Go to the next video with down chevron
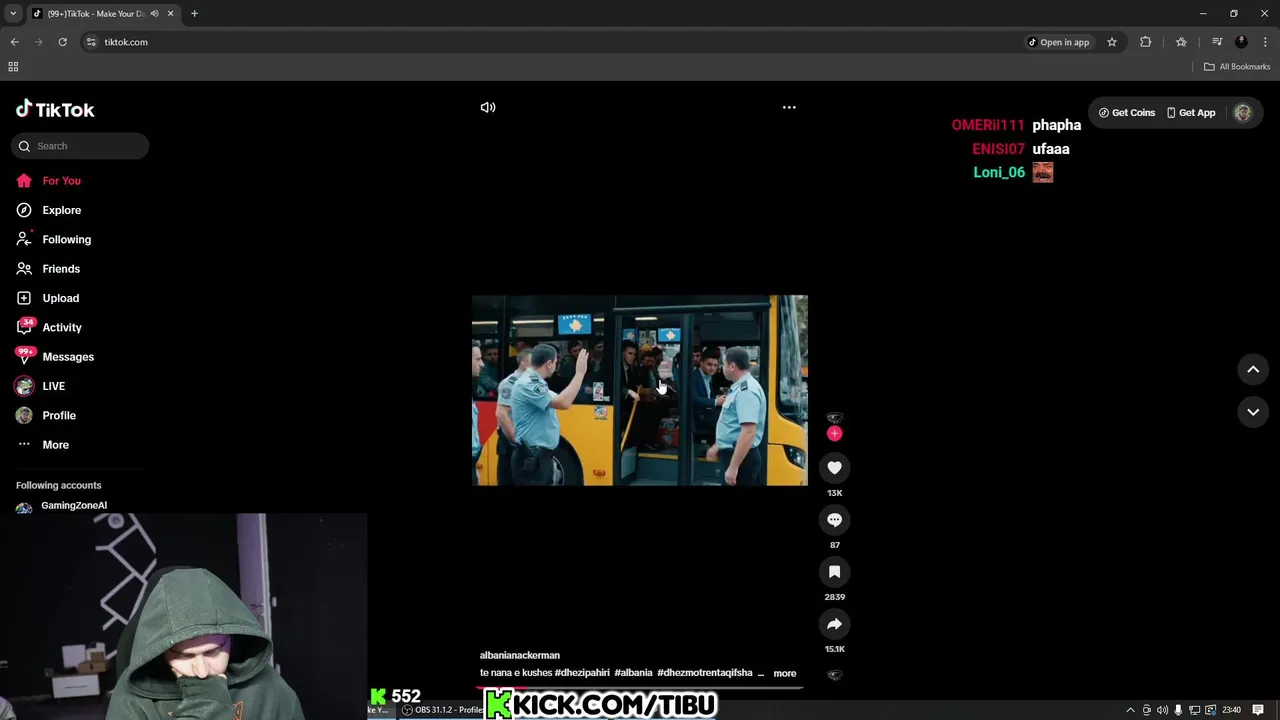 (1253, 412)
